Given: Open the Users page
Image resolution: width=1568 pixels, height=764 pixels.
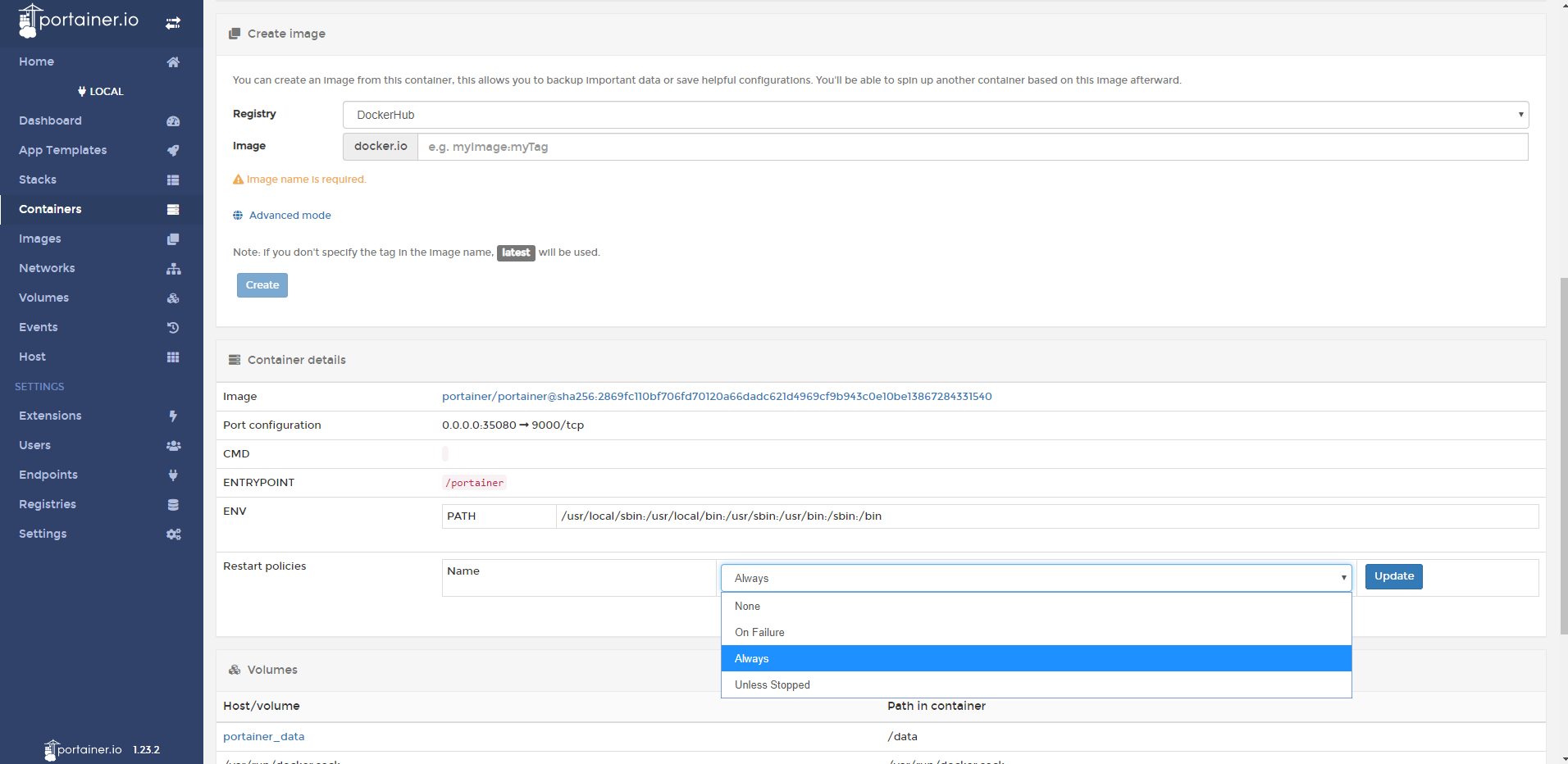Looking at the screenshot, I should click(x=34, y=445).
